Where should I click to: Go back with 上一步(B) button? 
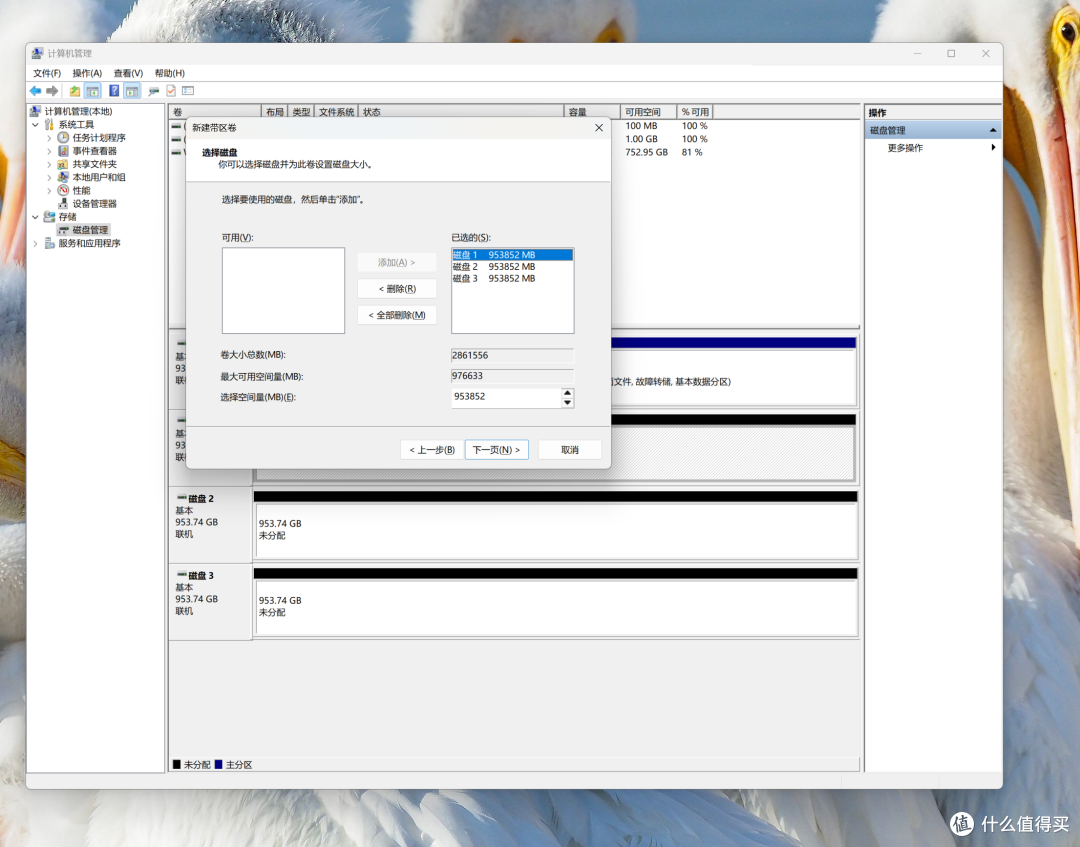coord(432,450)
